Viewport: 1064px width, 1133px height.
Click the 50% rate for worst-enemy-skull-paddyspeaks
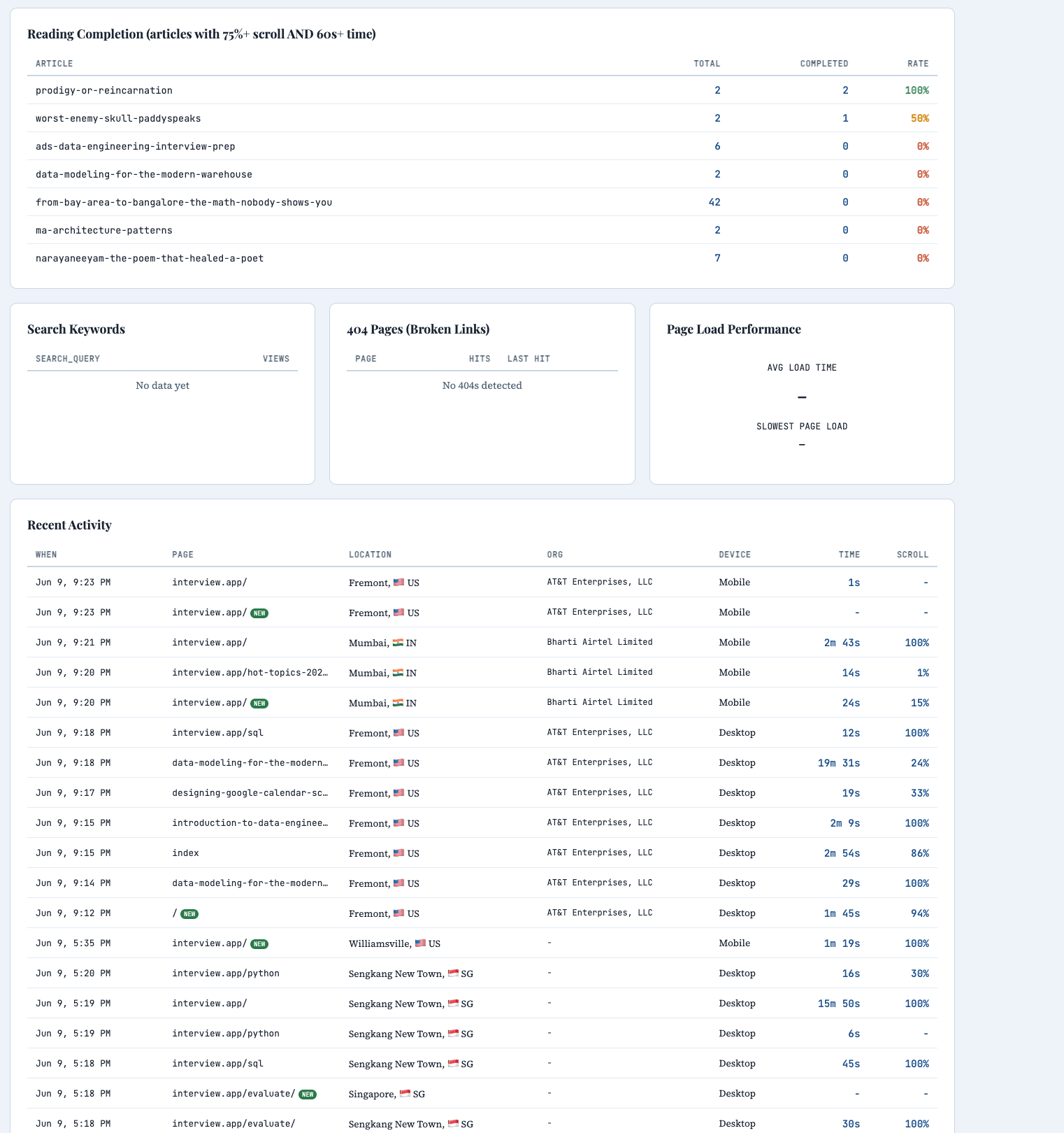coord(920,118)
